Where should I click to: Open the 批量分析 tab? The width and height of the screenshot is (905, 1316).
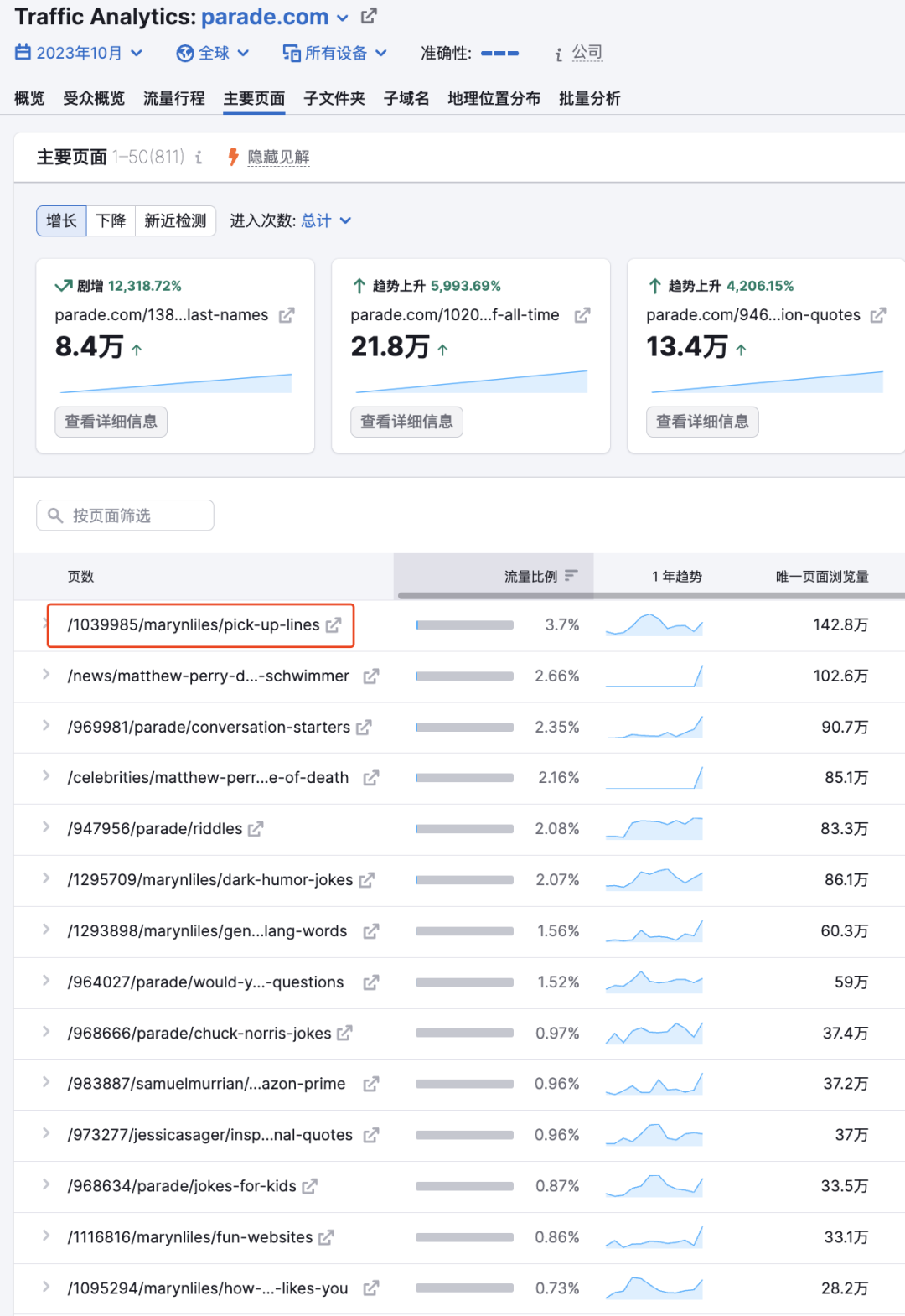589,98
